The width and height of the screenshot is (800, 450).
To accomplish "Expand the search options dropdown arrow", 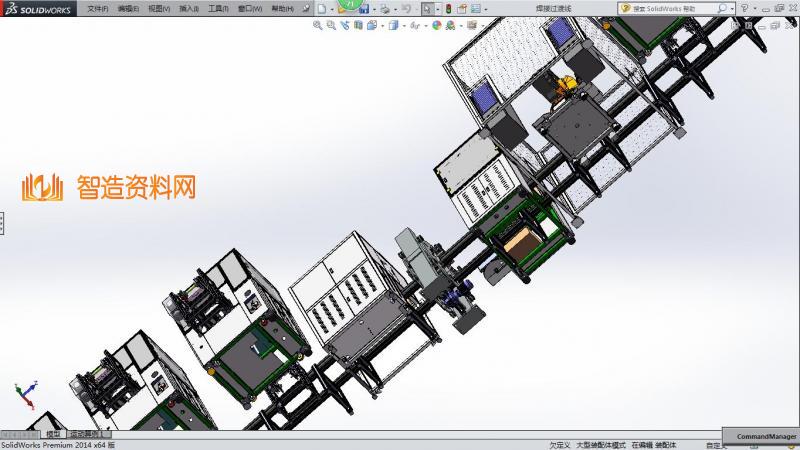I will pos(732,8).
